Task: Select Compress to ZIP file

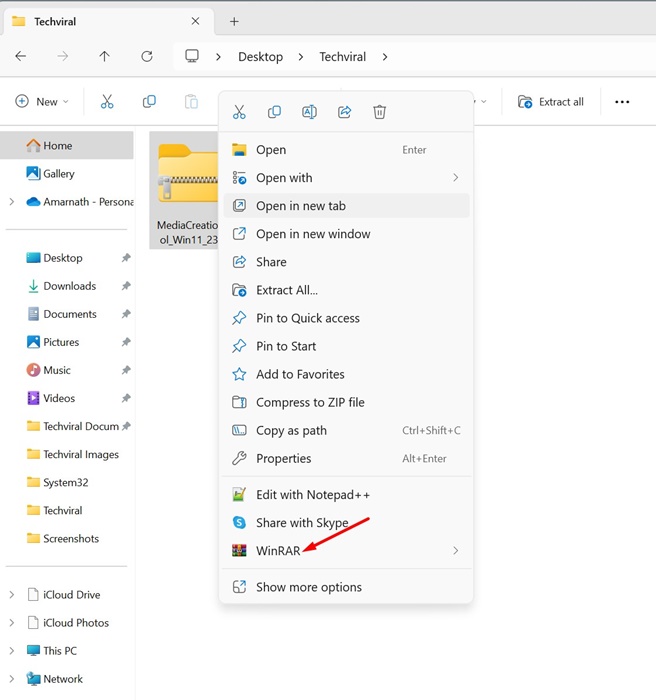Action: pos(346,402)
